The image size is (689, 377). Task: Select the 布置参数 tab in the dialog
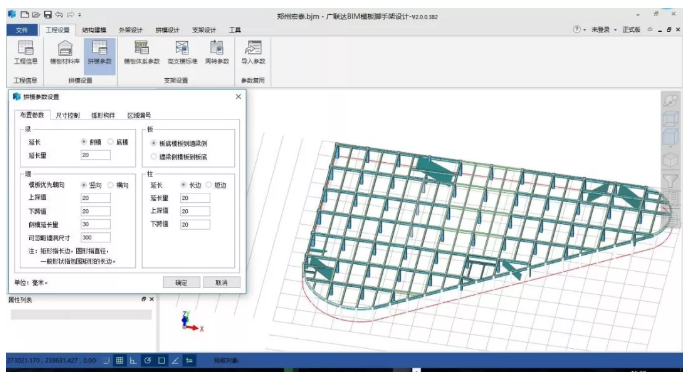(x=32, y=115)
